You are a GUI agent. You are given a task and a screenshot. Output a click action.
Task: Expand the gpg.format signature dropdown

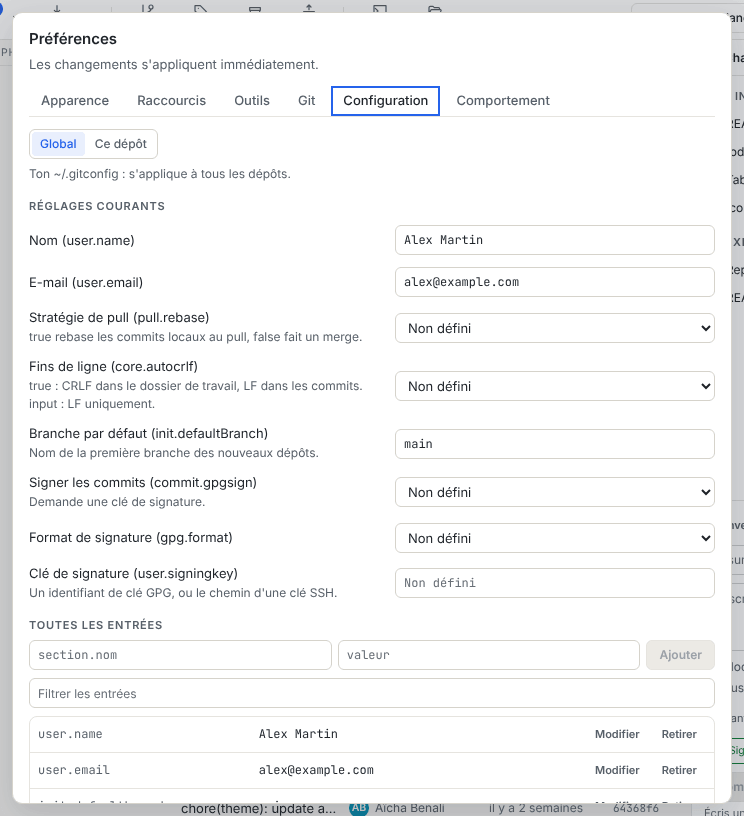click(x=555, y=538)
